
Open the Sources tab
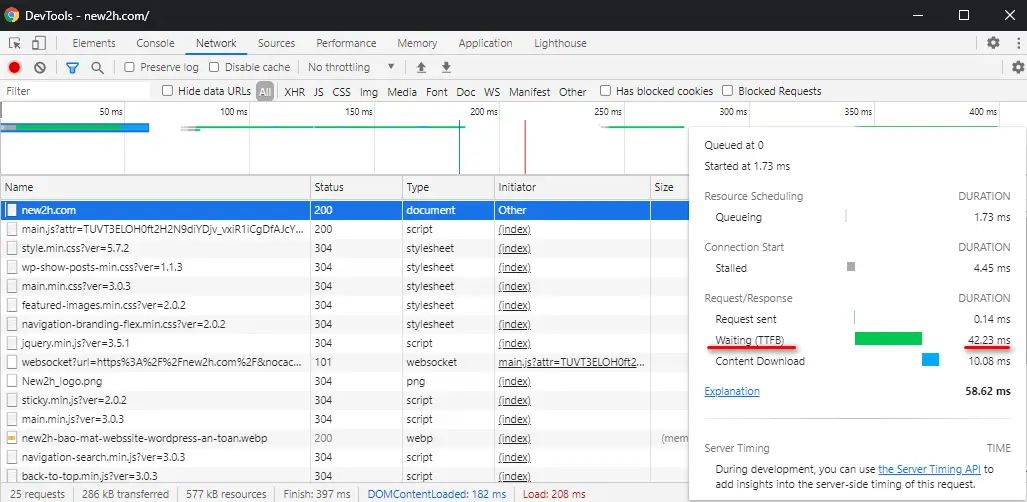click(x=276, y=43)
